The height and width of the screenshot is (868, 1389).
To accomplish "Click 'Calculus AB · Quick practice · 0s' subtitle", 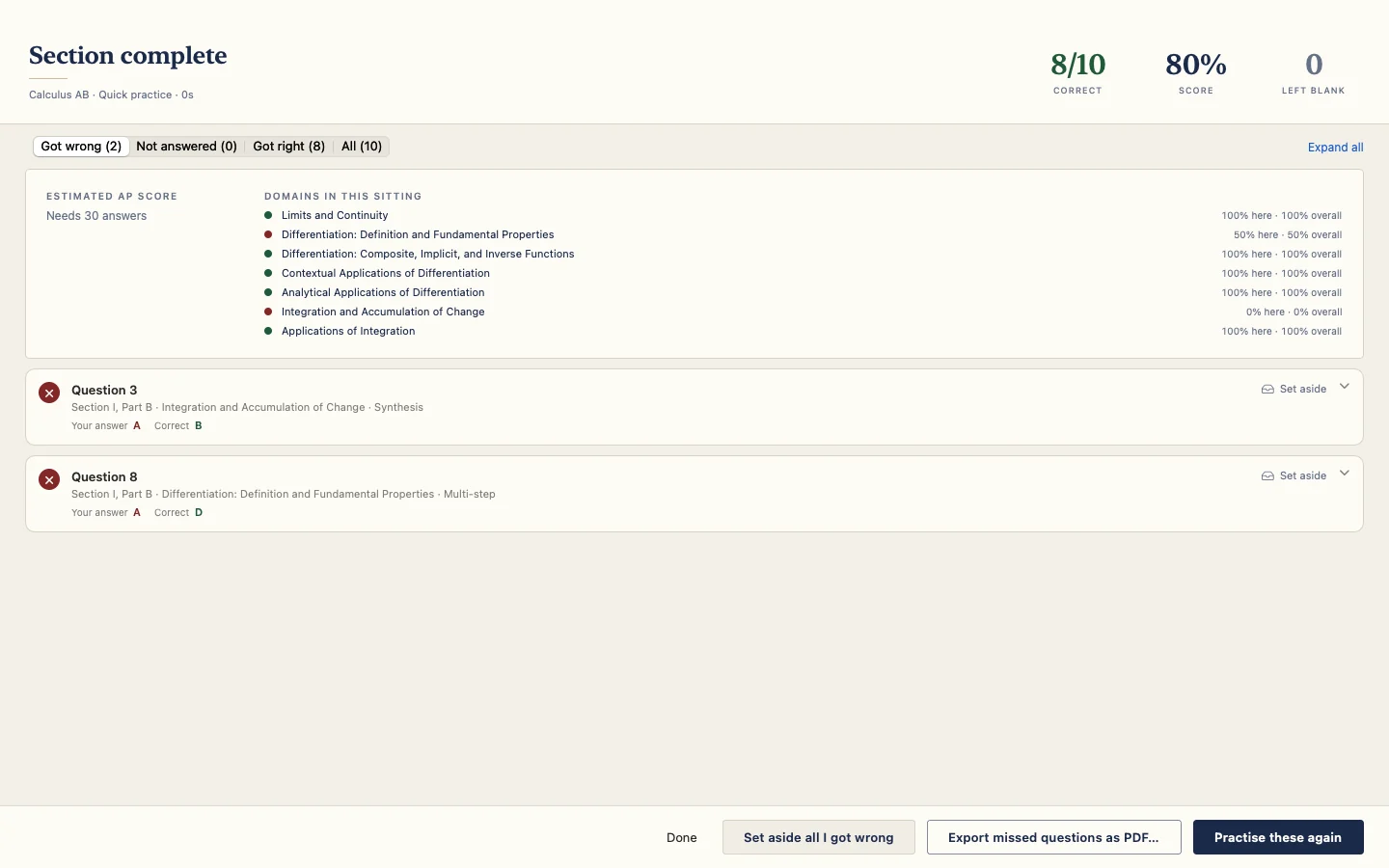I will 111,95.
